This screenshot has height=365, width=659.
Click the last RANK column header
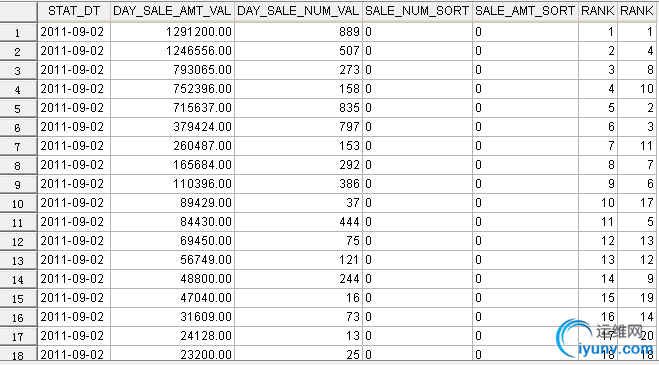[x=638, y=11]
